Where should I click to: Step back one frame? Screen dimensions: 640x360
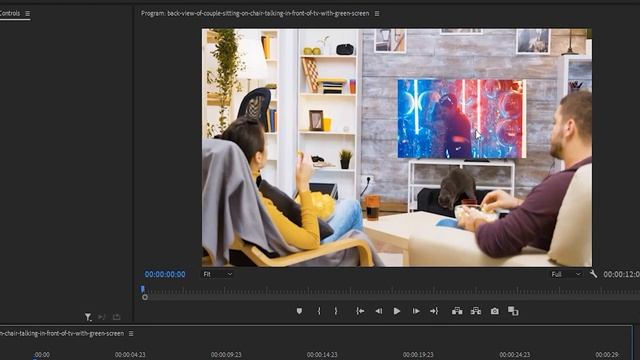click(379, 311)
